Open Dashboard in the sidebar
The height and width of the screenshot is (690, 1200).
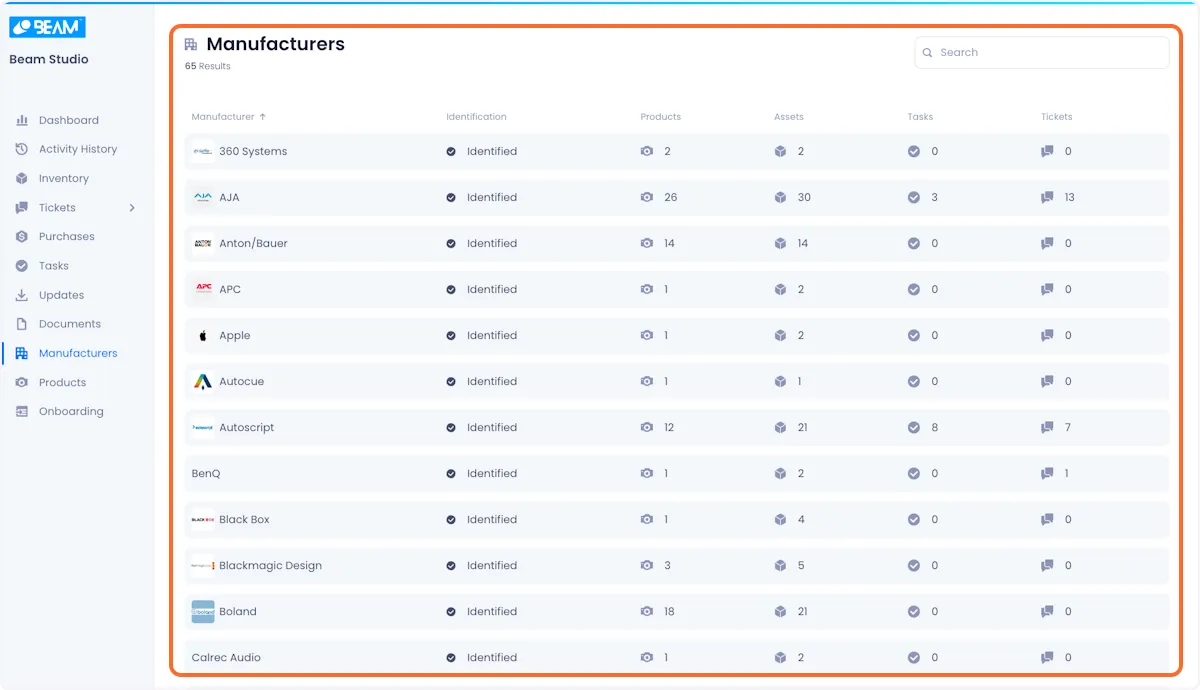coord(69,120)
